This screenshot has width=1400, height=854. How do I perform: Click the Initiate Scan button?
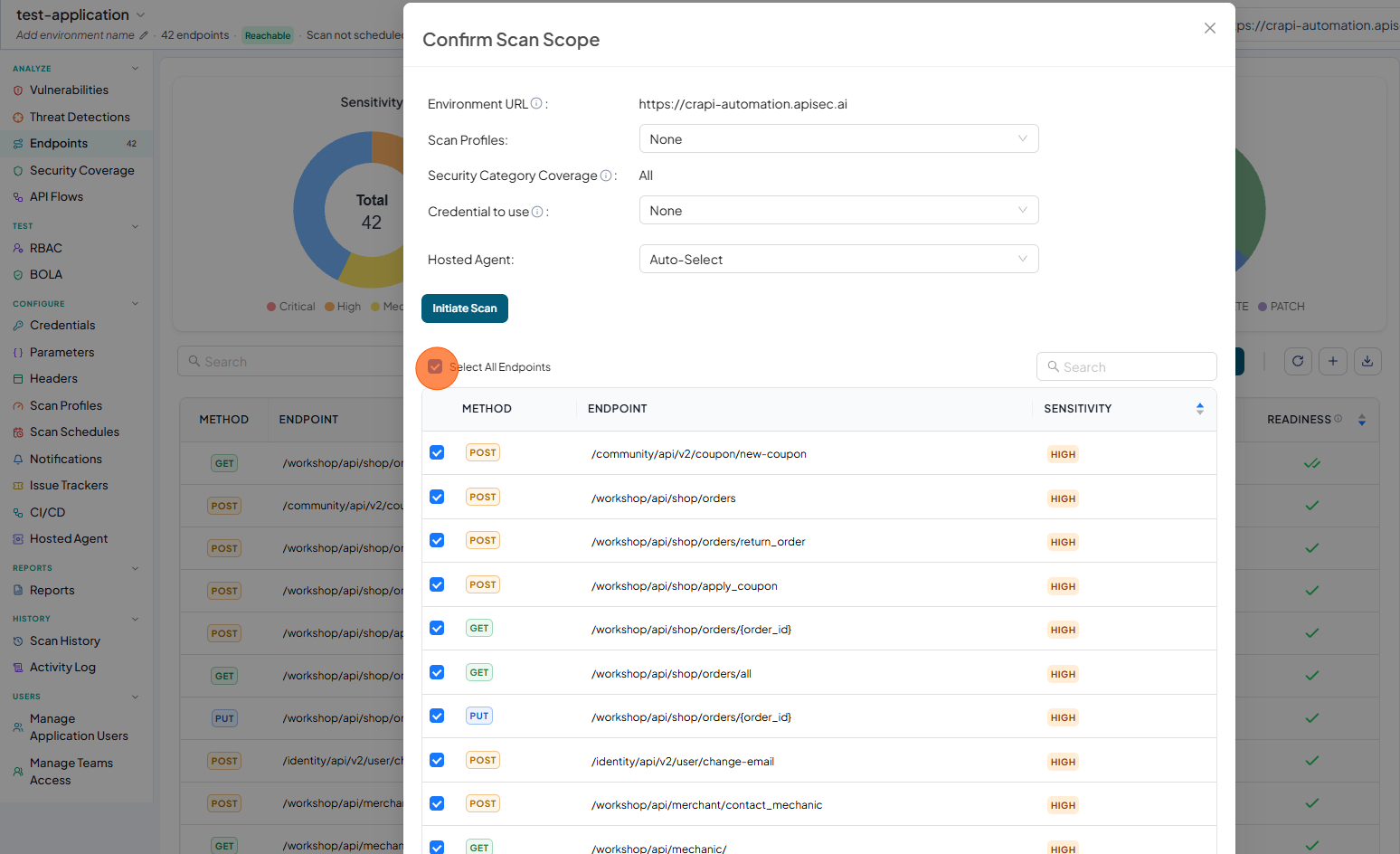click(x=465, y=308)
